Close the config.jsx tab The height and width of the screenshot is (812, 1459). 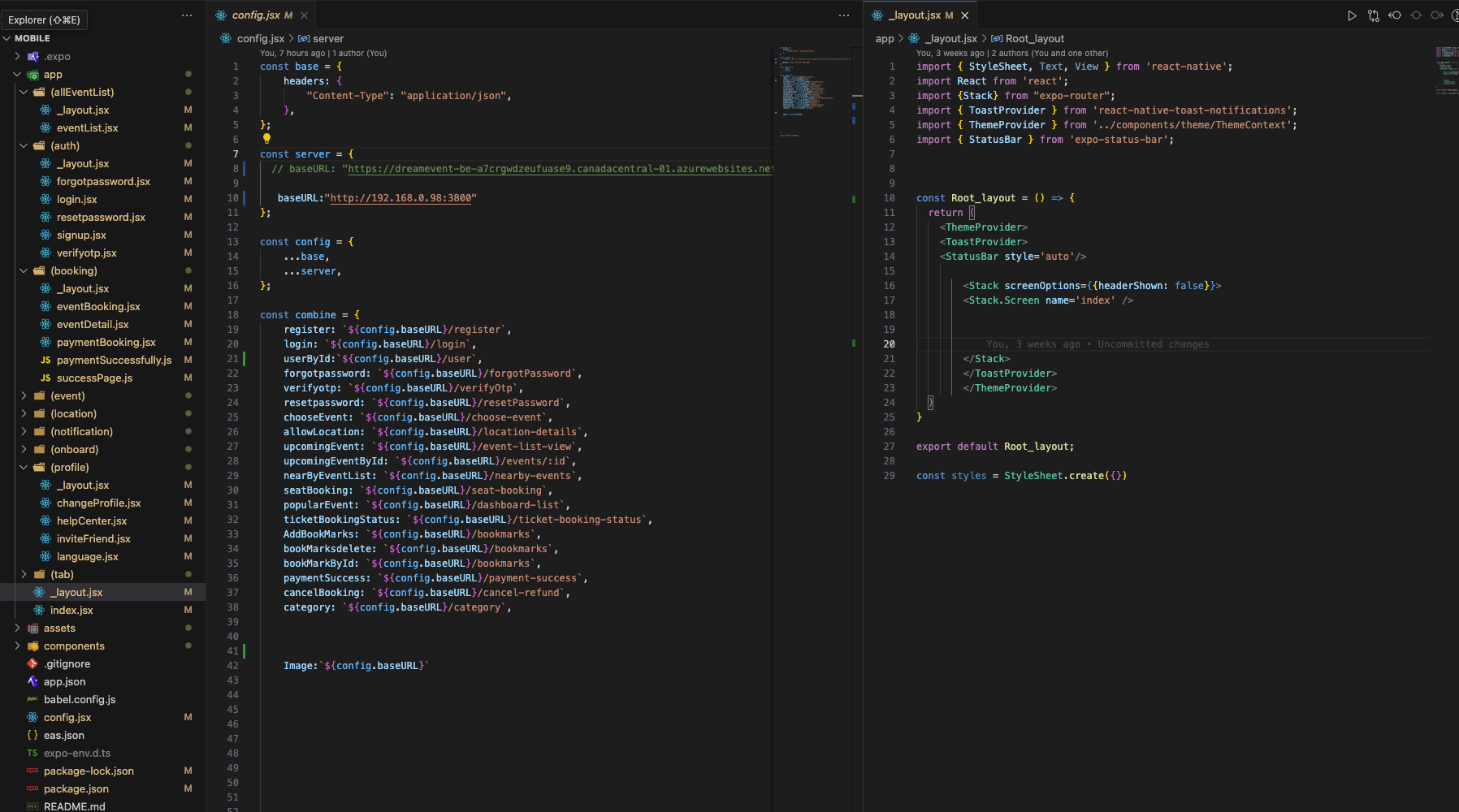(305, 15)
